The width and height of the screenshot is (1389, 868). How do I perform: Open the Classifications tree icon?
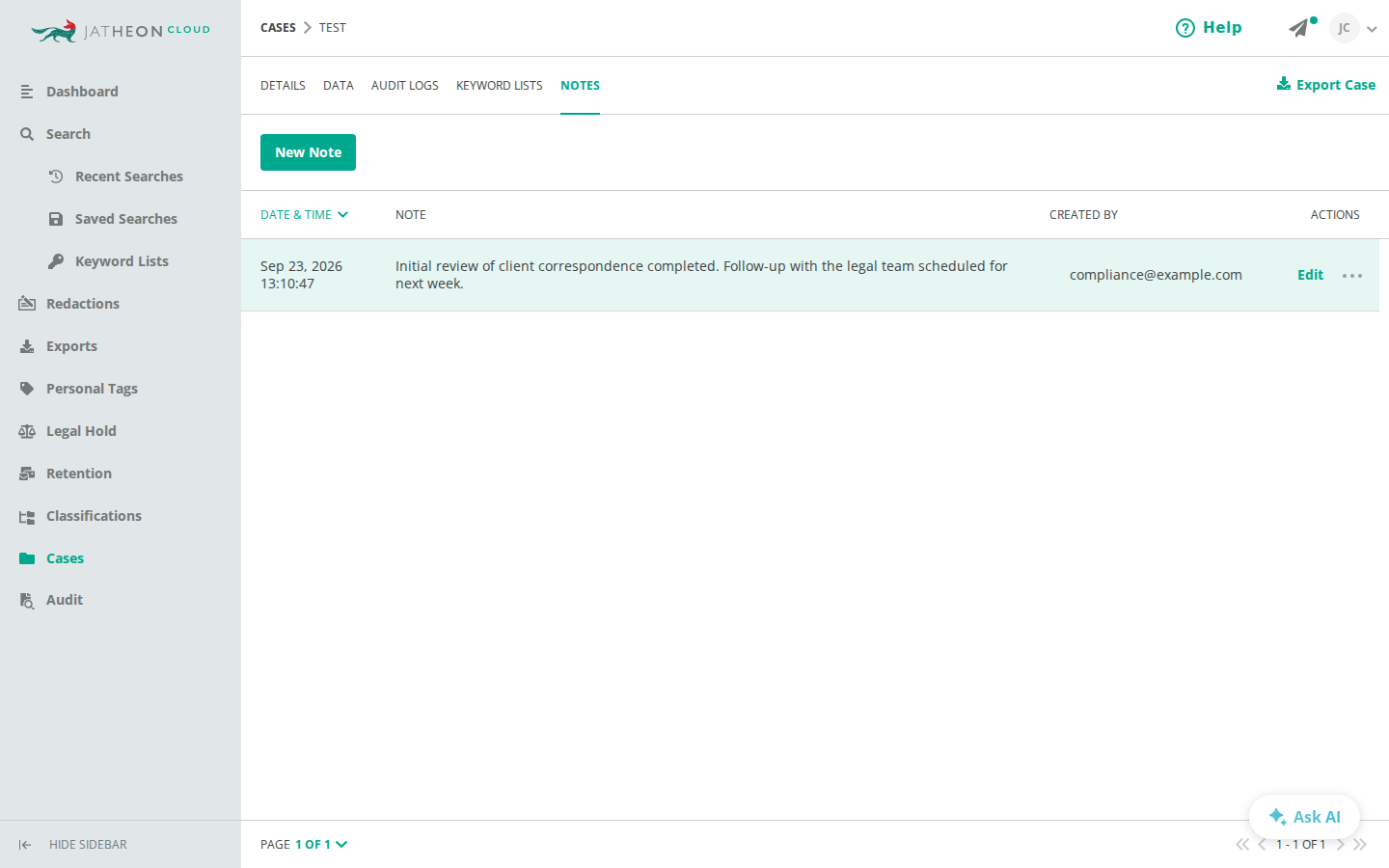pos(27,517)
